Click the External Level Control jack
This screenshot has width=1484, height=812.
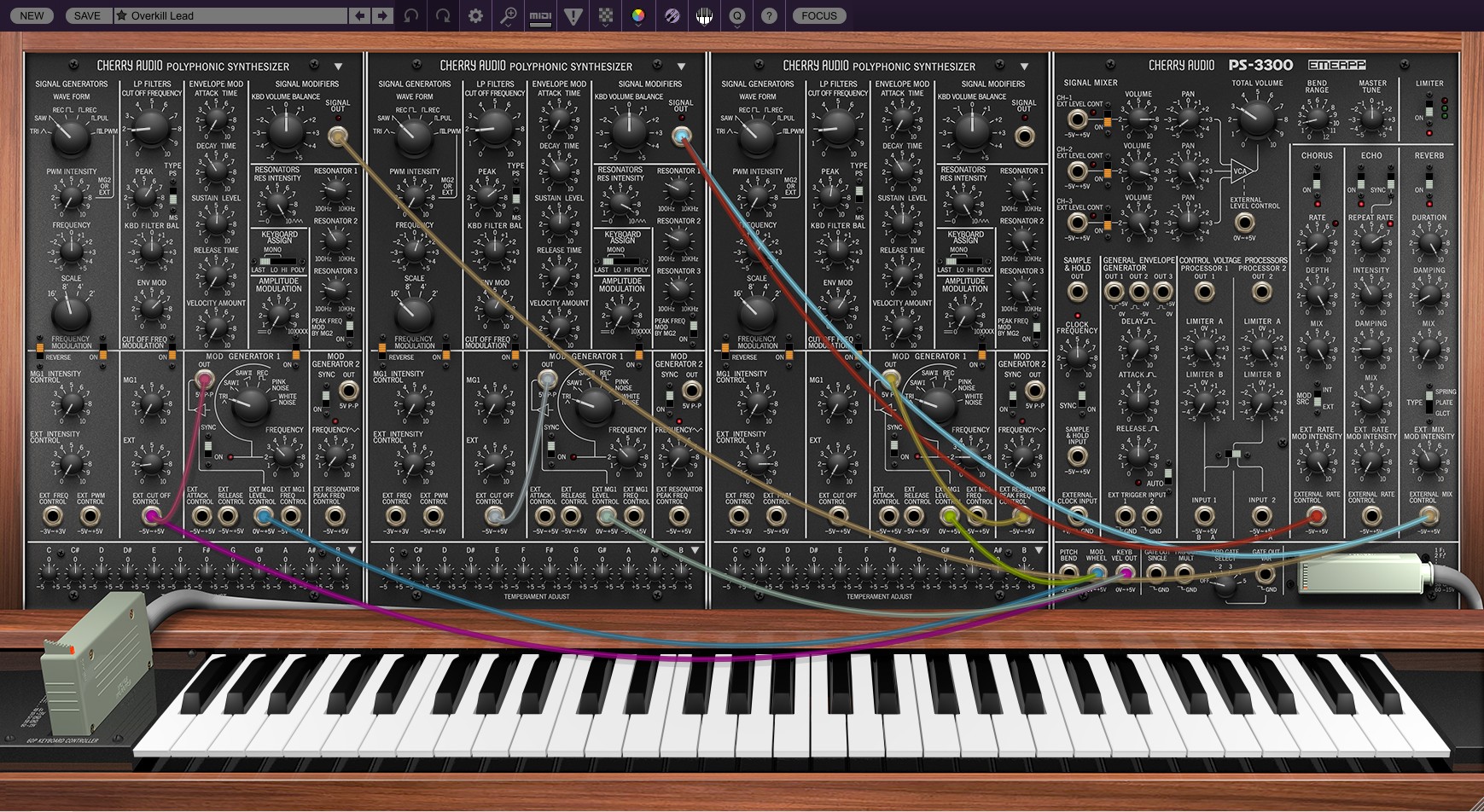point(1245,223)
